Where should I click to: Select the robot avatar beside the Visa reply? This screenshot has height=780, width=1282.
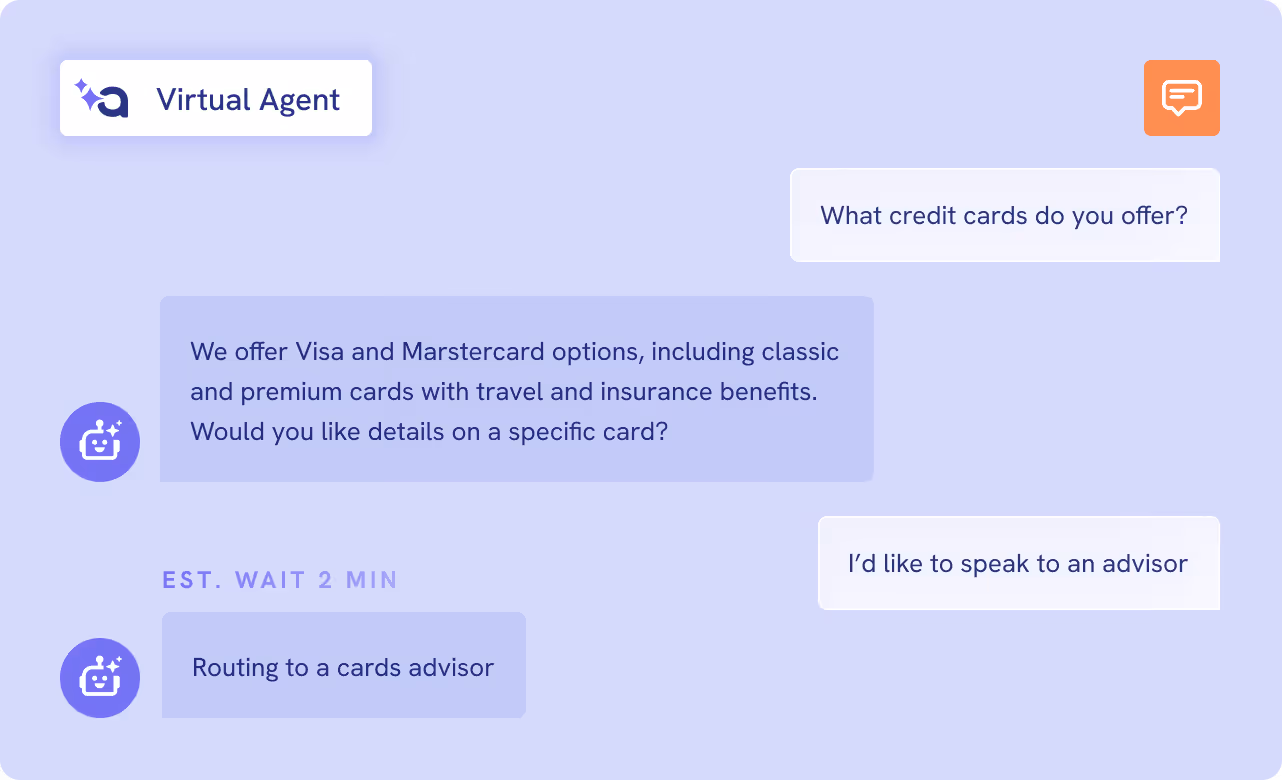point(100,442)
